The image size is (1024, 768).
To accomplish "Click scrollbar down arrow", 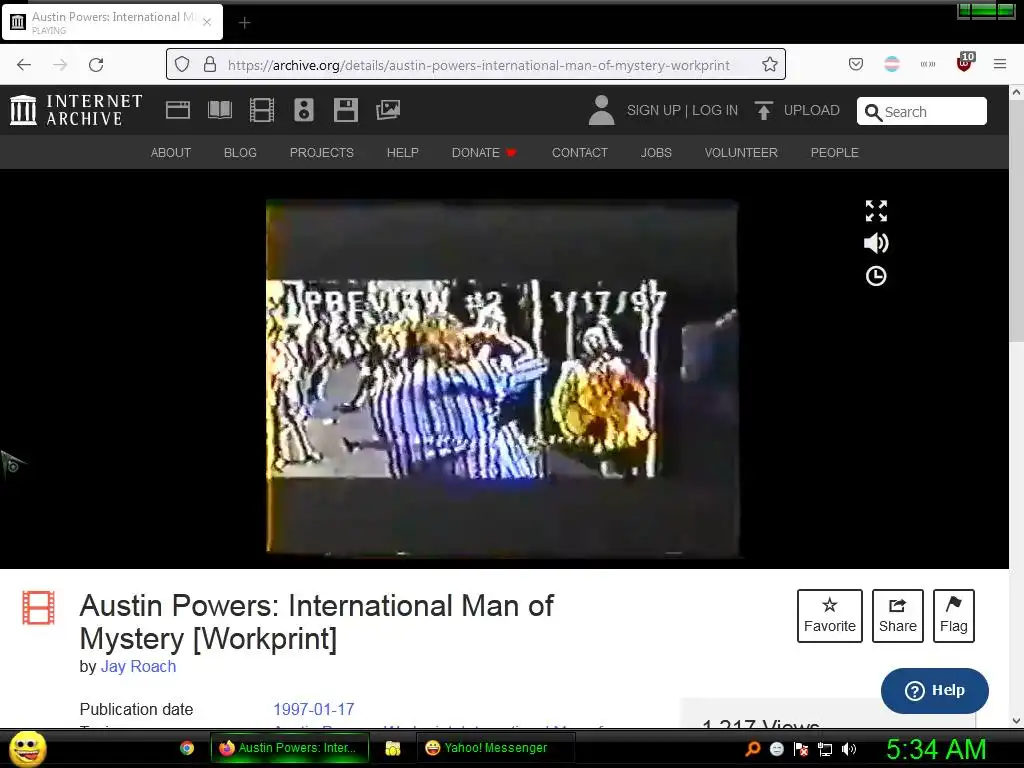I will (x=1016, y=722).
